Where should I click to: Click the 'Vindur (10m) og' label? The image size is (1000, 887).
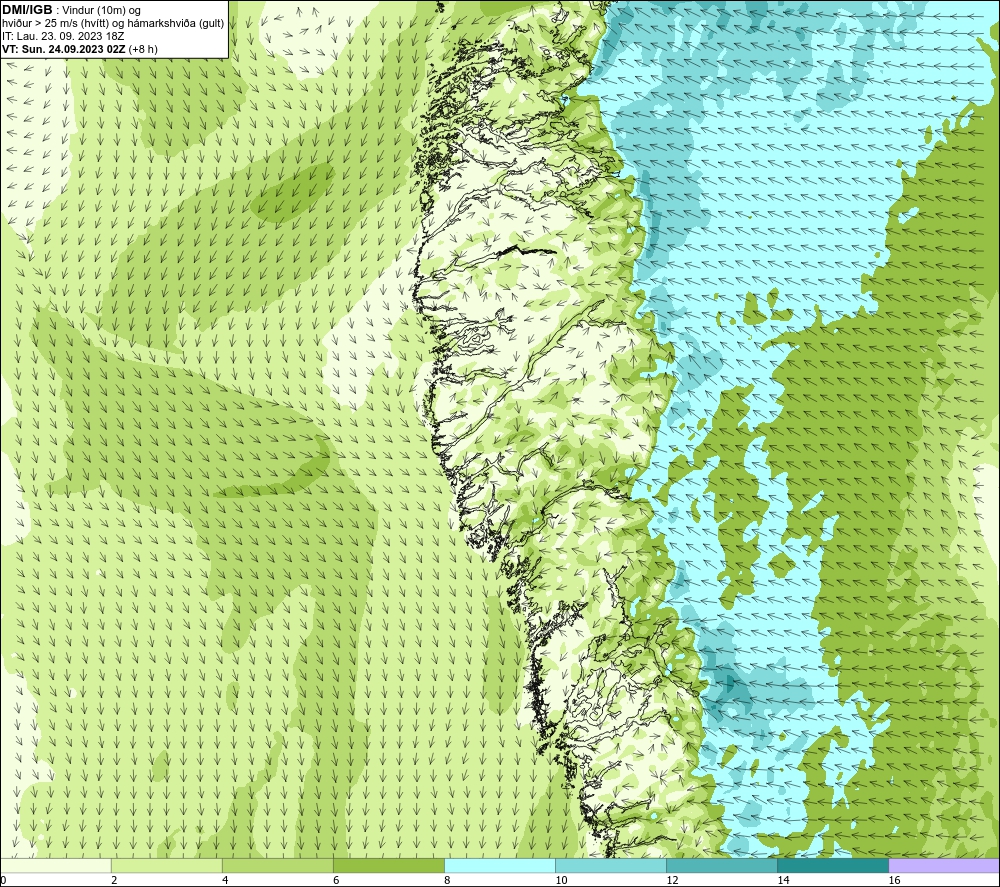pyautogui.click(x=101, y=10)
